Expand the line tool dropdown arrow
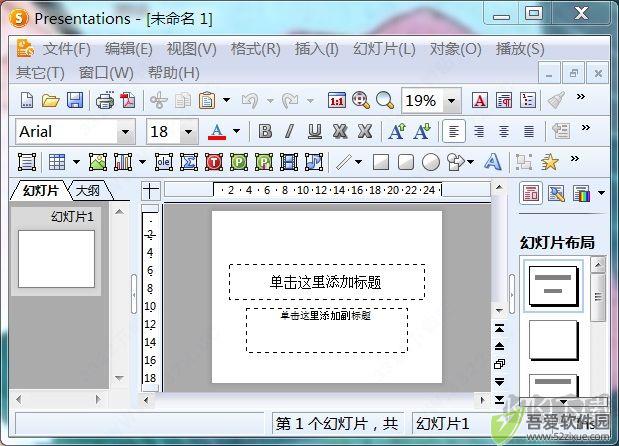This screenshot has height=446, width=619. point(358,161)
